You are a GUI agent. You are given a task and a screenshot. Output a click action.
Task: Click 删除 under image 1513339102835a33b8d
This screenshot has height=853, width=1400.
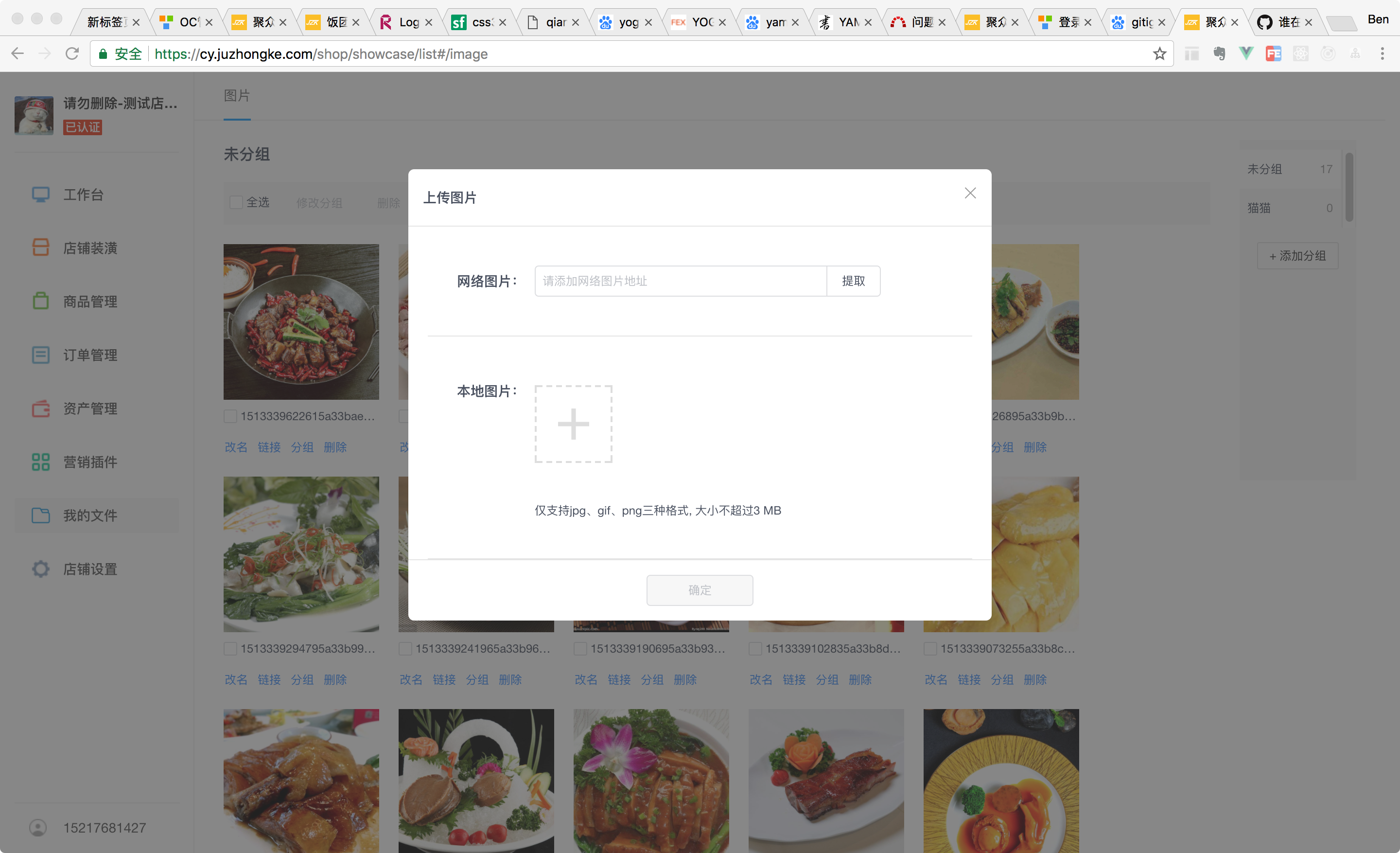(x=860, y=680)
